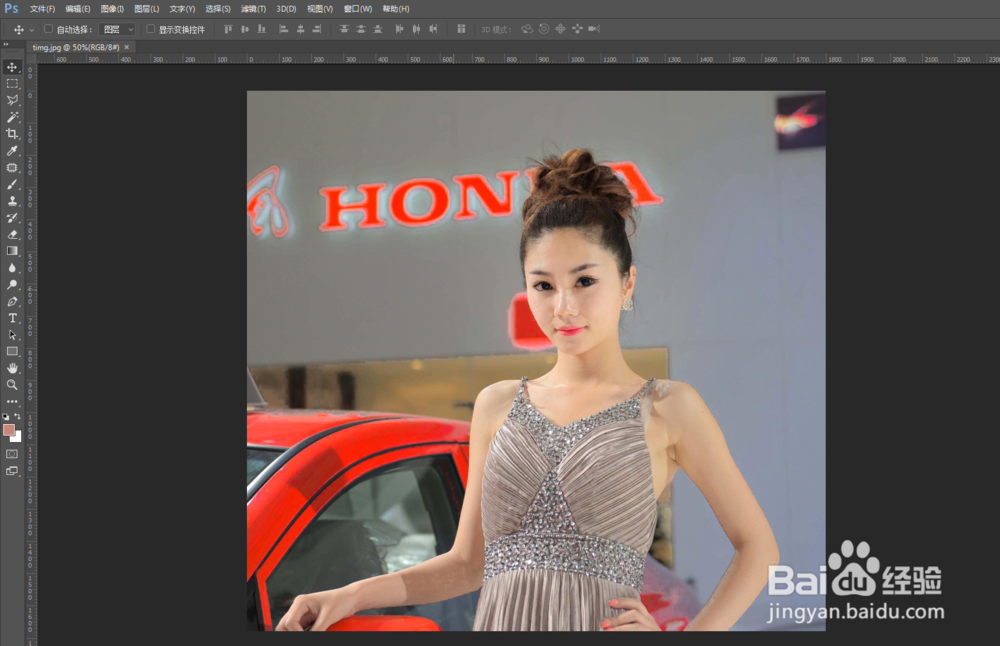
Task: Swap foreground and background colors
Action: 17,416
